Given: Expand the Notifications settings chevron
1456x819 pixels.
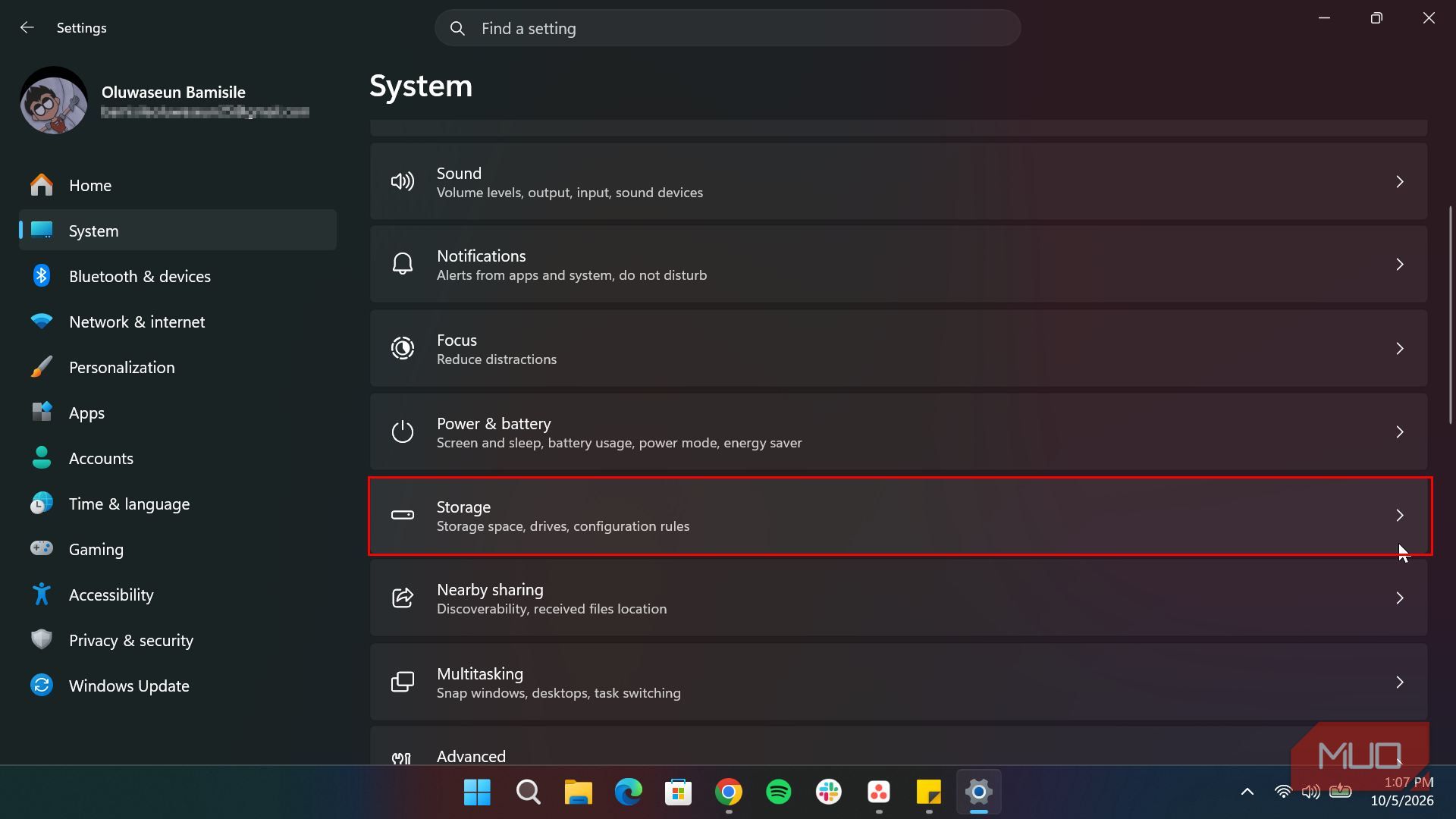Looking at the screenshot, I should point(1400,264).
